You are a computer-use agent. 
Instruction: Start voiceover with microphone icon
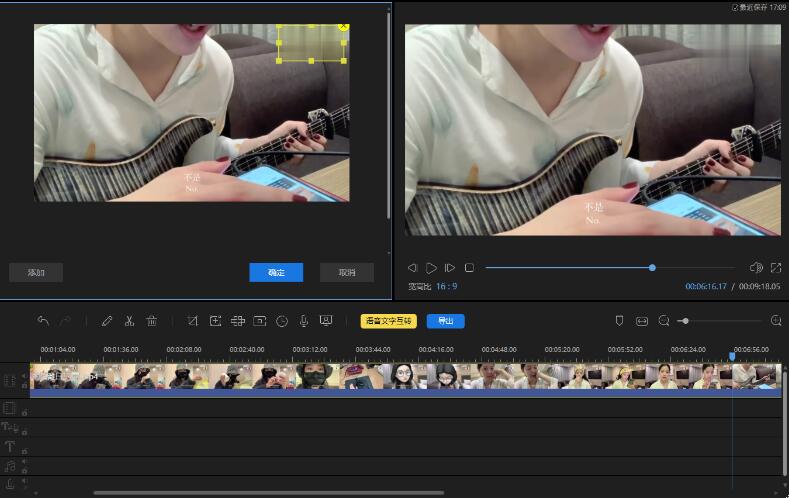click(304, 321)
